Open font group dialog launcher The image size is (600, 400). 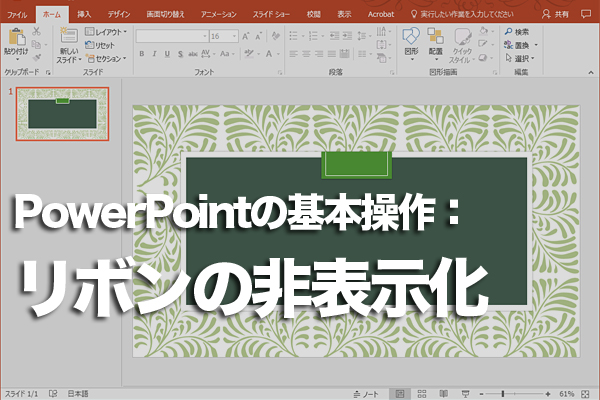(x=280, y=72)
